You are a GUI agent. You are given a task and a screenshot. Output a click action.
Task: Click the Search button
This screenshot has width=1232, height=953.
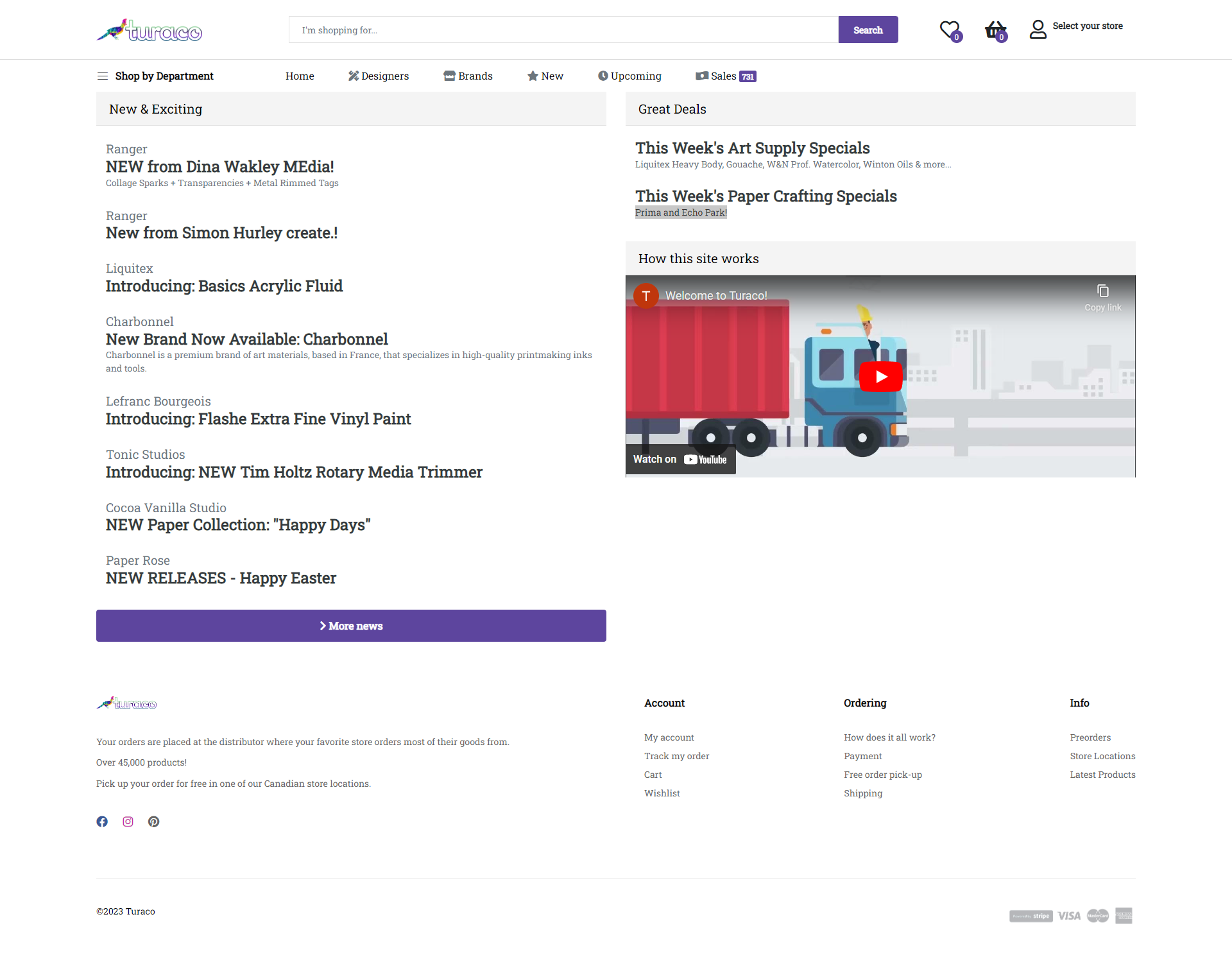868,30
